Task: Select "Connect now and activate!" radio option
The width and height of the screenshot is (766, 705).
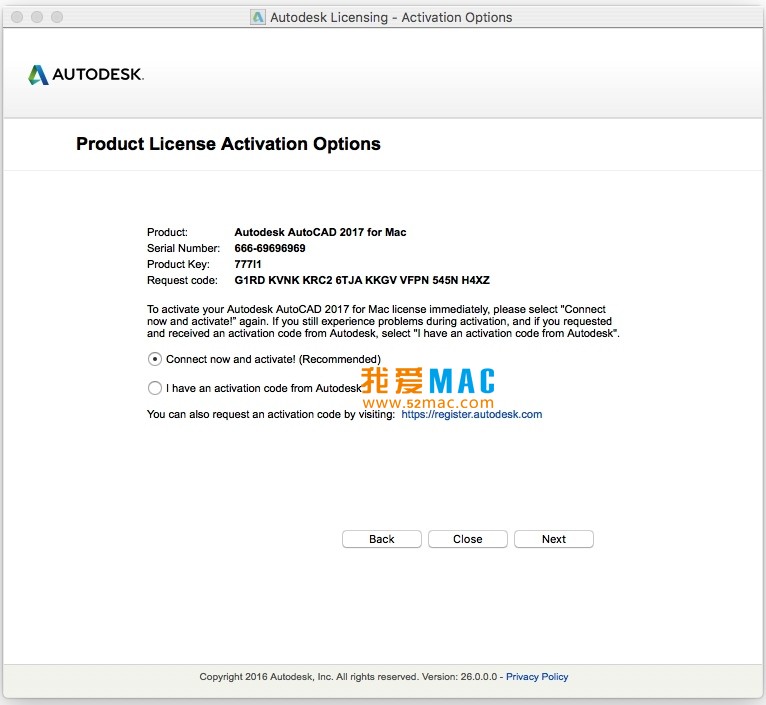Action: point(155,360)
